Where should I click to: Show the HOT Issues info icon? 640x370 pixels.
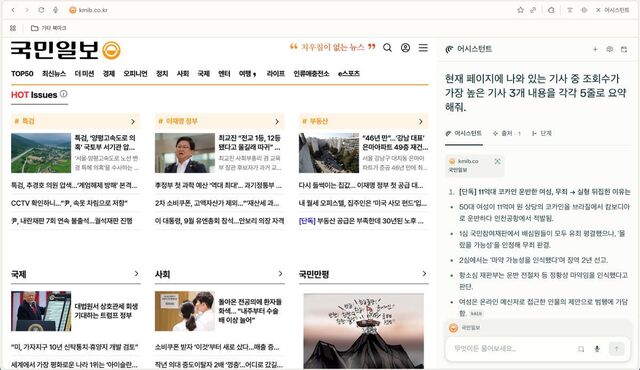(x=64, y=94)
